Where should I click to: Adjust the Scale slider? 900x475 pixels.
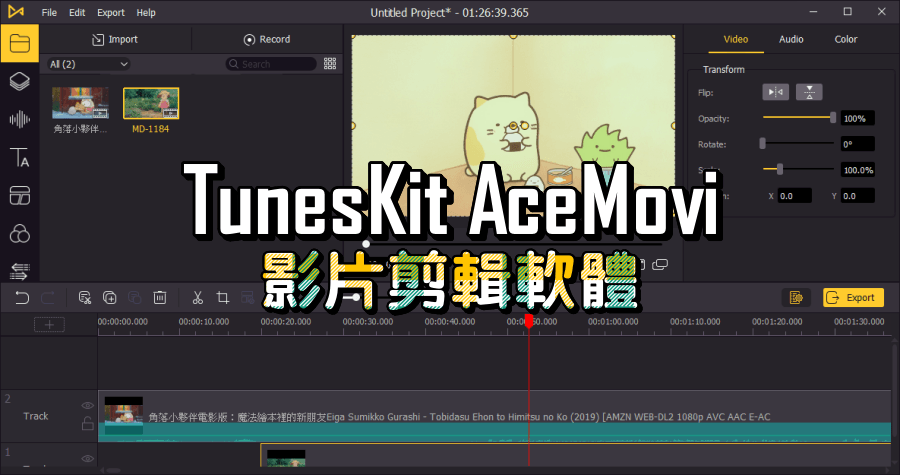click(798, 169)
